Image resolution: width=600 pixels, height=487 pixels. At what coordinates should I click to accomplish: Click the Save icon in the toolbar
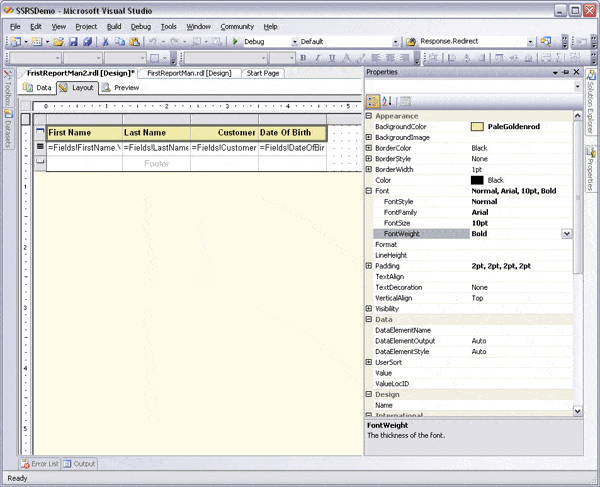(73, 42)
